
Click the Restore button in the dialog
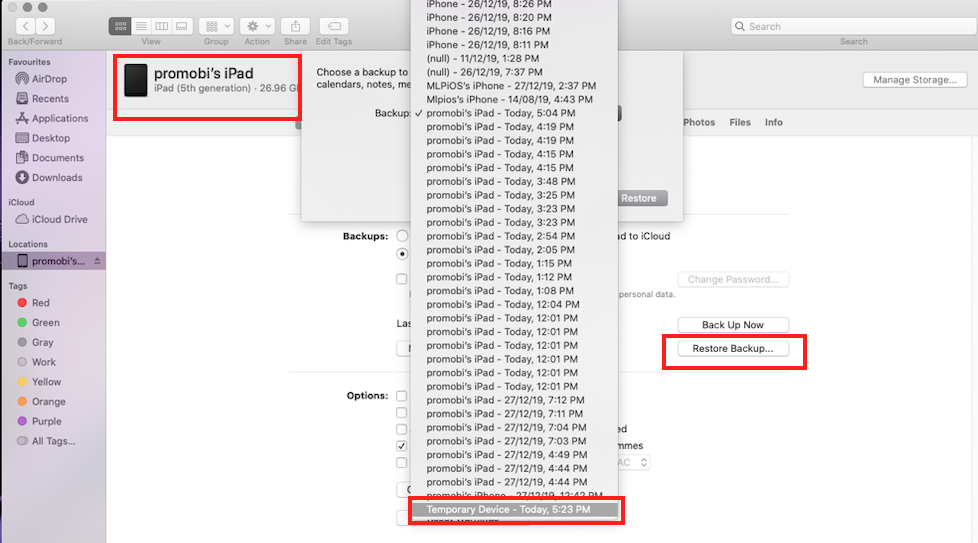tap(639, 198)
